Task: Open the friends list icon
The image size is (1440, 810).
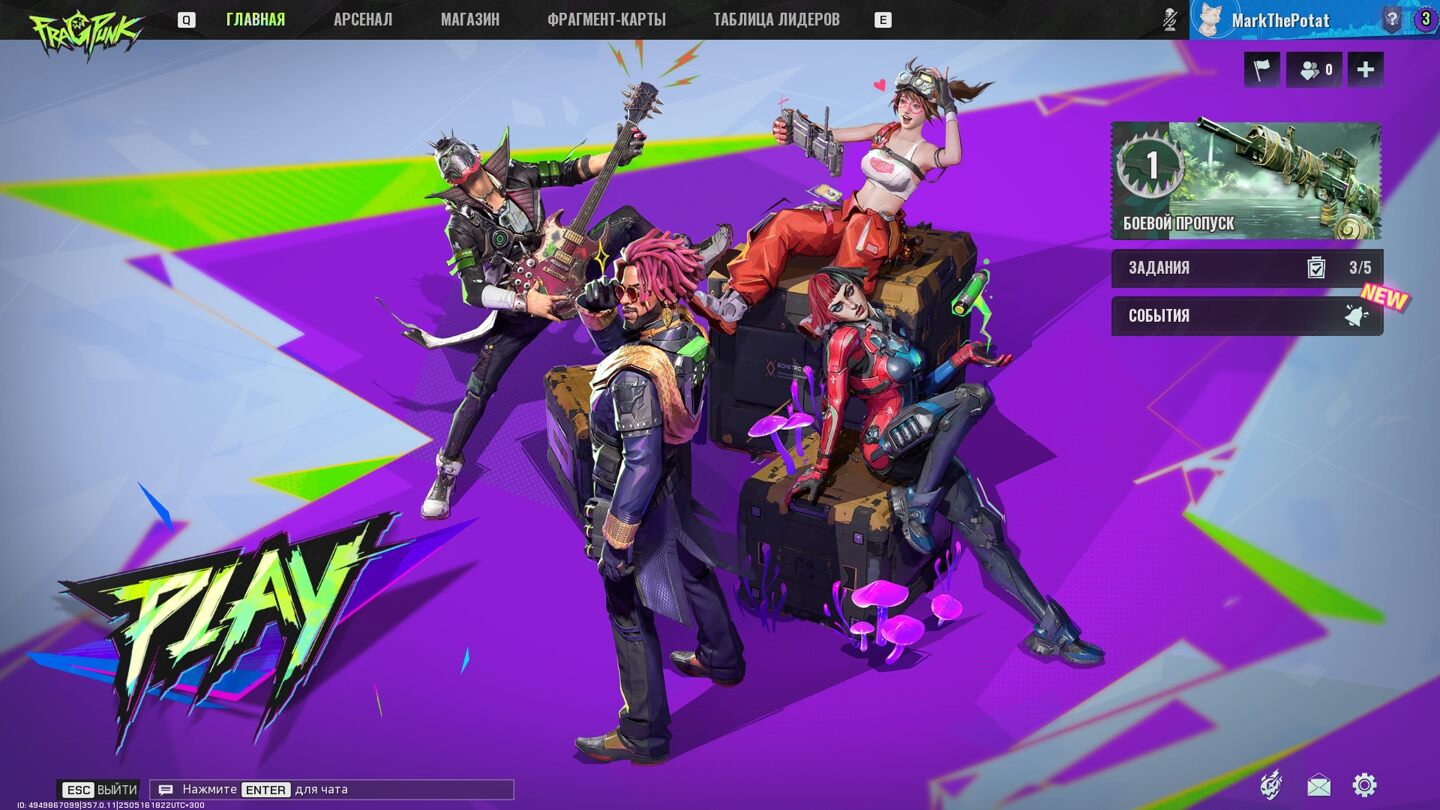Action: click(1314, 70)
